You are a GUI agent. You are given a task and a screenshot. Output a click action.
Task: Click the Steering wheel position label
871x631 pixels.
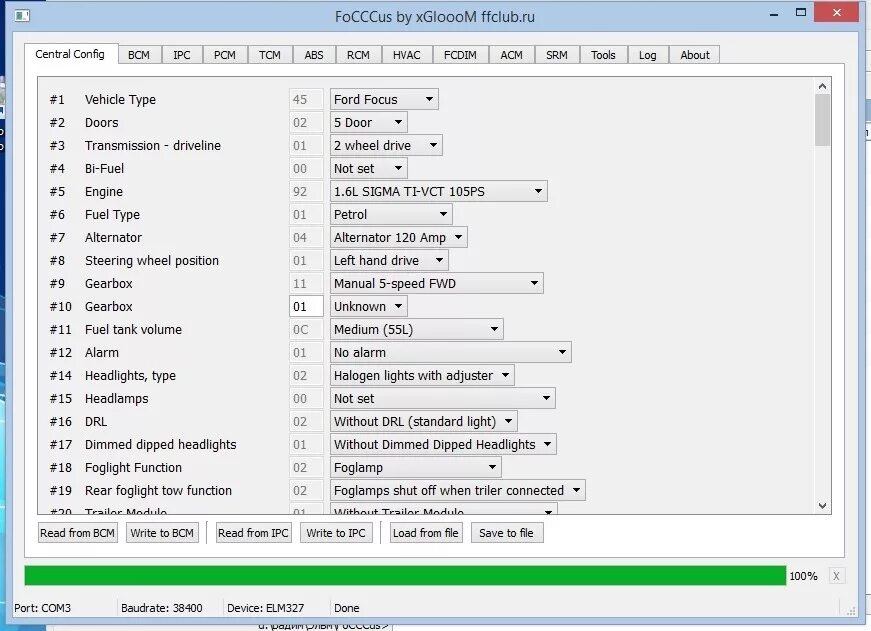pyautogui.click(x=152, y=261)
